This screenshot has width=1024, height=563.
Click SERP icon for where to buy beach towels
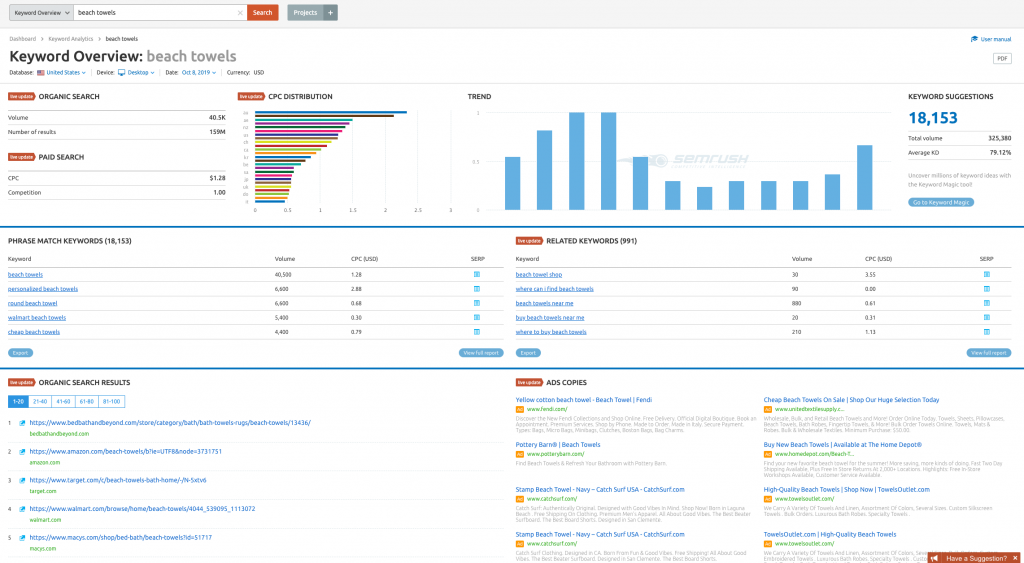click(x=985, y=331)
